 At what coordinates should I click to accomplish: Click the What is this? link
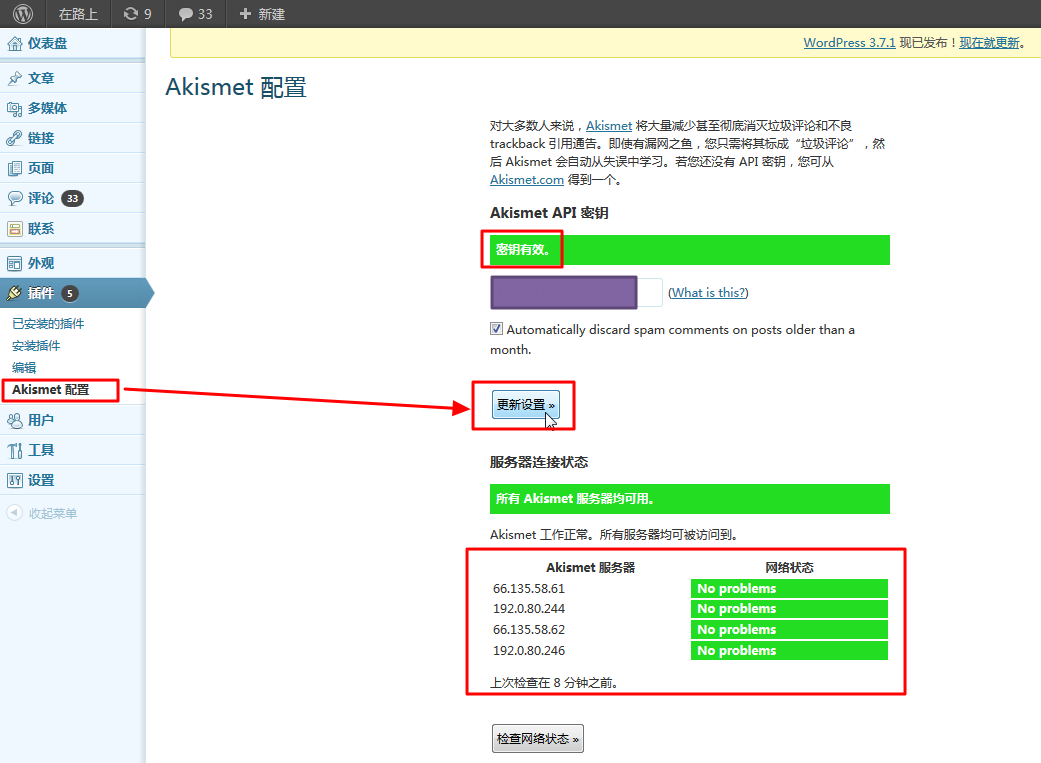(x=708, y=292)
